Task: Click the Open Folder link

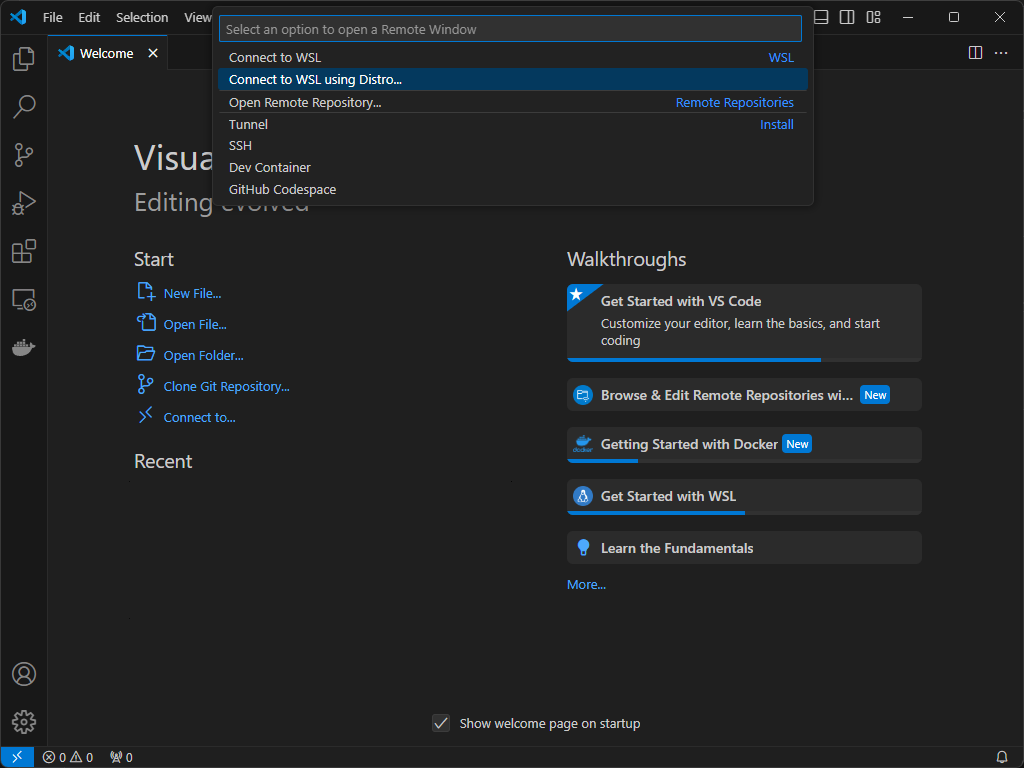Action: click(203, 355)
